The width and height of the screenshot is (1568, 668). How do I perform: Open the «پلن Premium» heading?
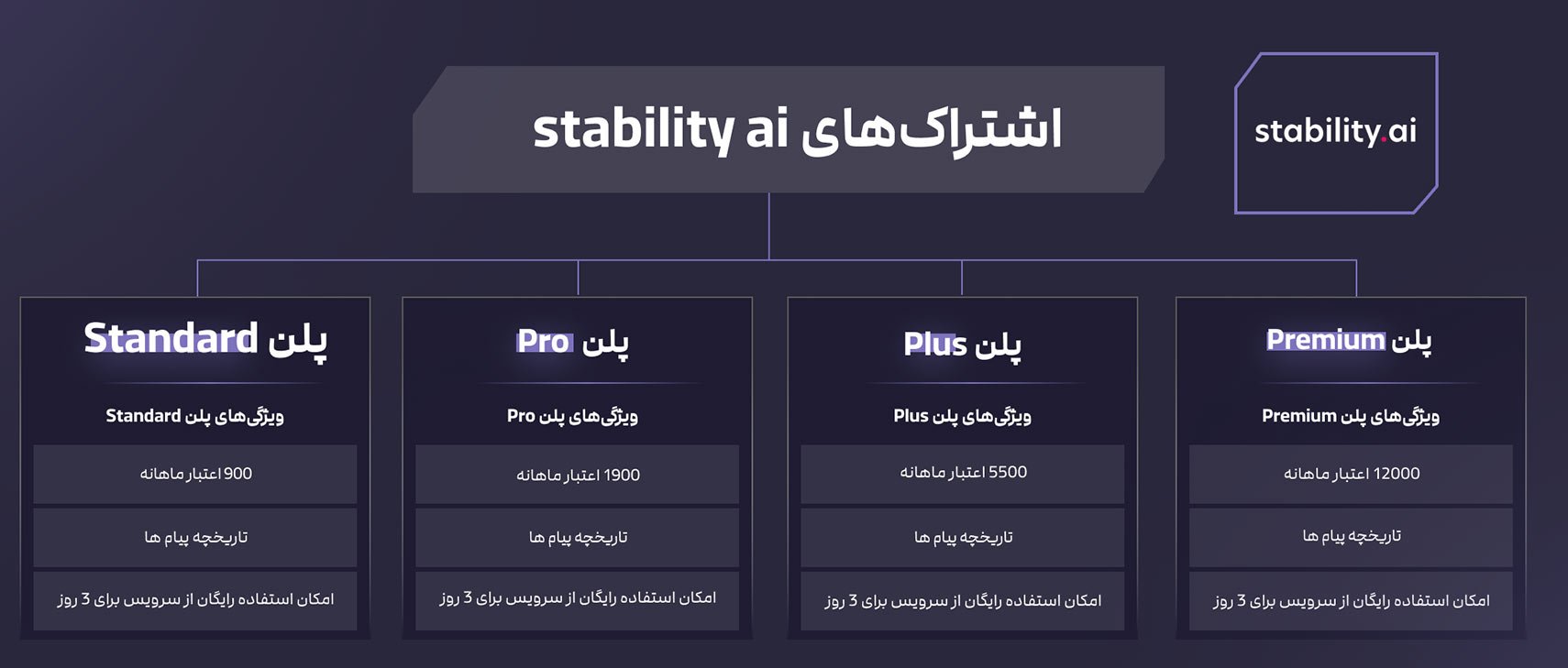(x=1349, y=341)
